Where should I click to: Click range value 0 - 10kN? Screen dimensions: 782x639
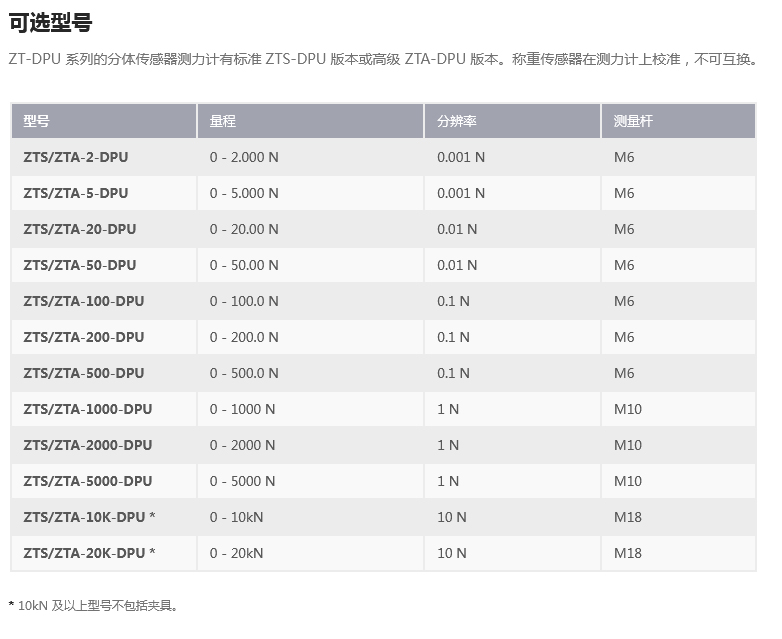click(236, 517)
